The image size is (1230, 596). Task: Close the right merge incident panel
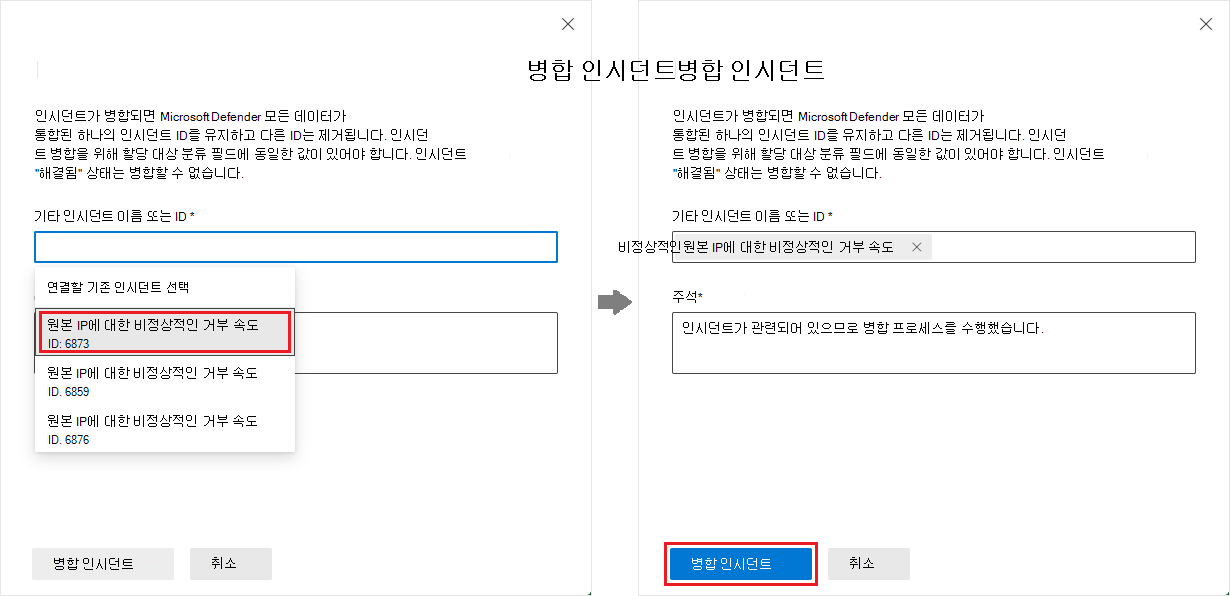(x=1206, y=24)
